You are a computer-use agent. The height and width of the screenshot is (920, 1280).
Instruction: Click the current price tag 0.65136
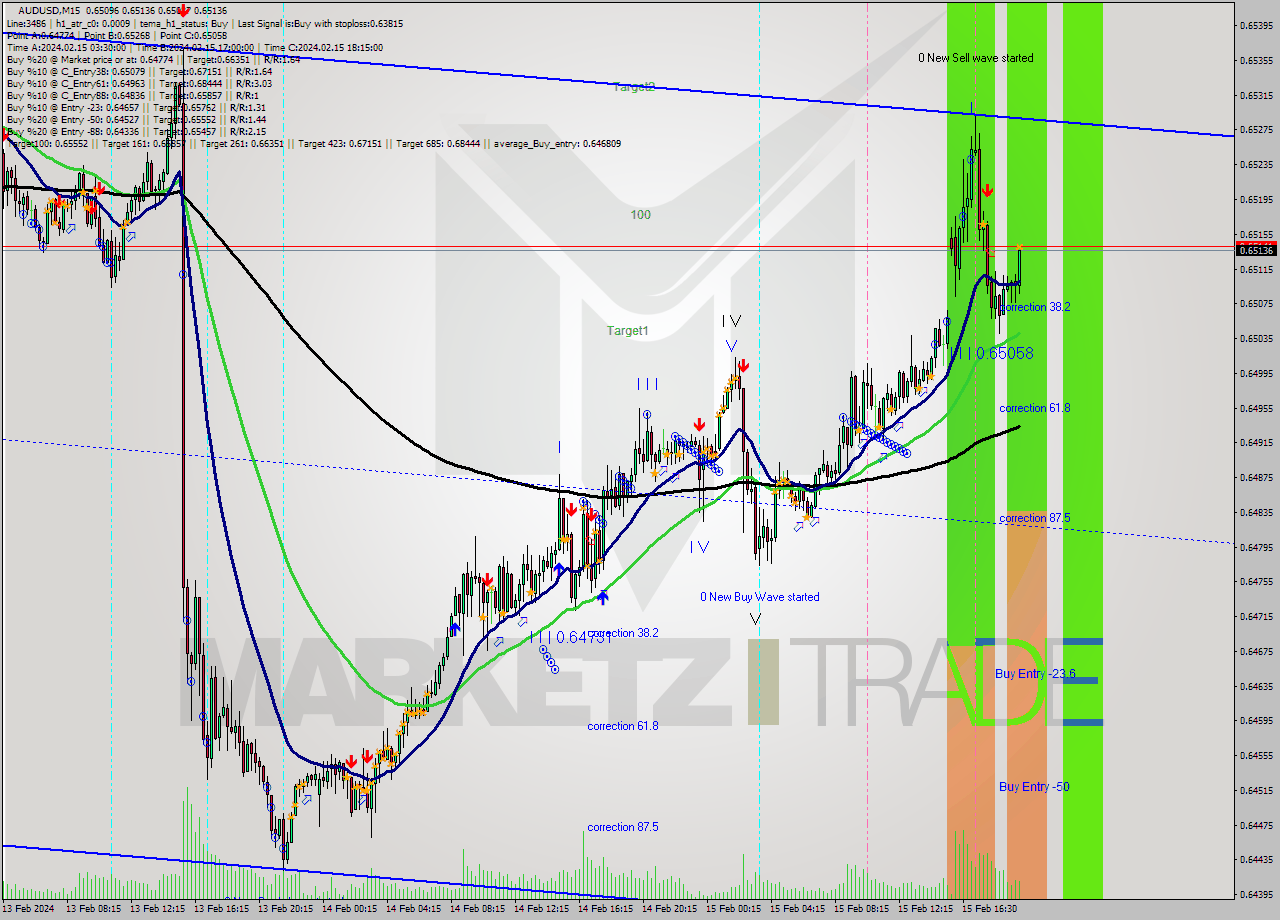pyautogui.click(x=1255, y=250)
